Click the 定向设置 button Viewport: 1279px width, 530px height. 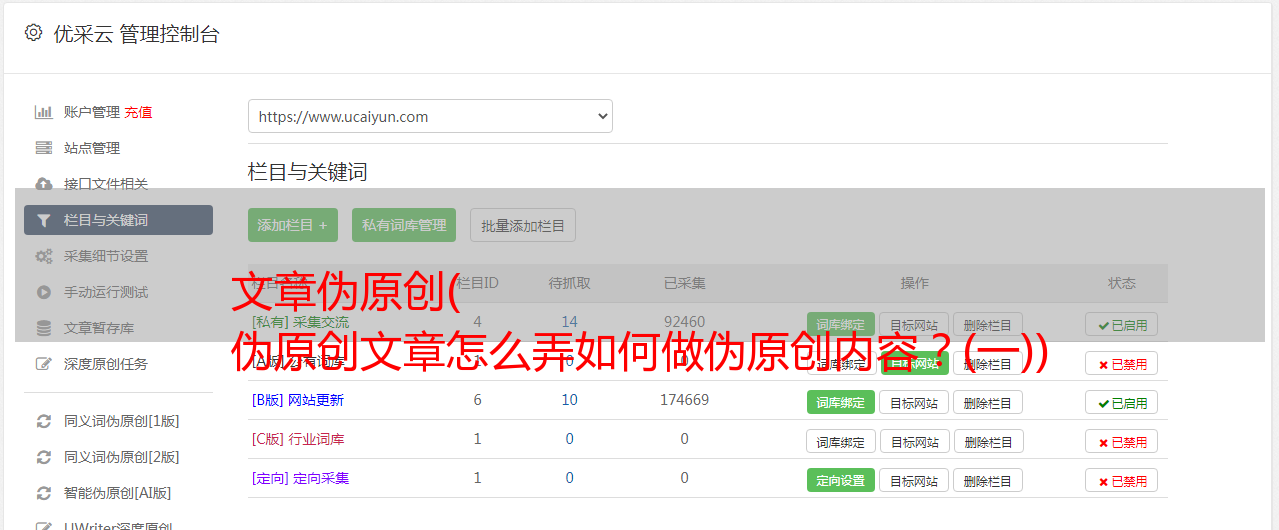pos(841,480)
